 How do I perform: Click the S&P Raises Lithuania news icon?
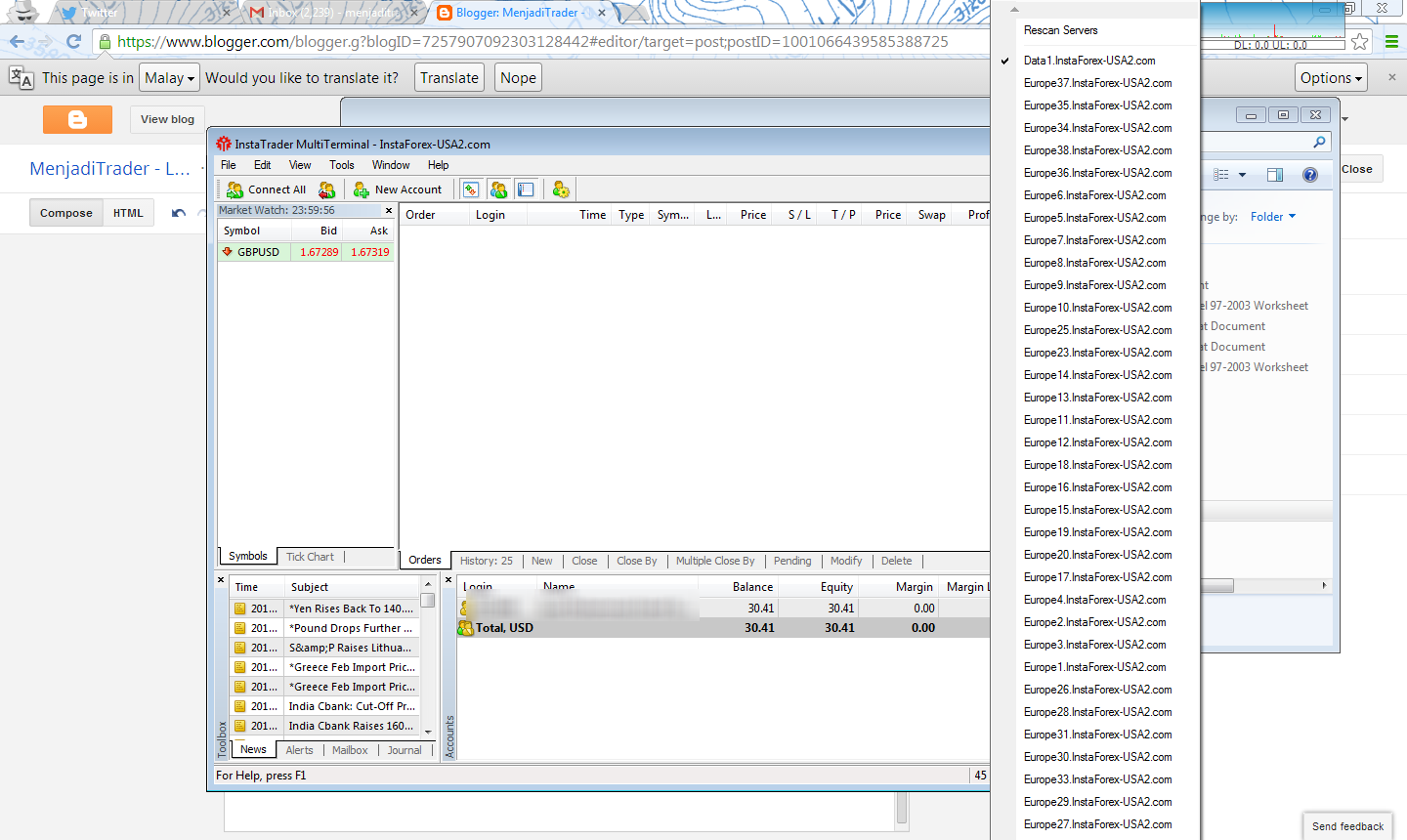click(x=240, y=648)
